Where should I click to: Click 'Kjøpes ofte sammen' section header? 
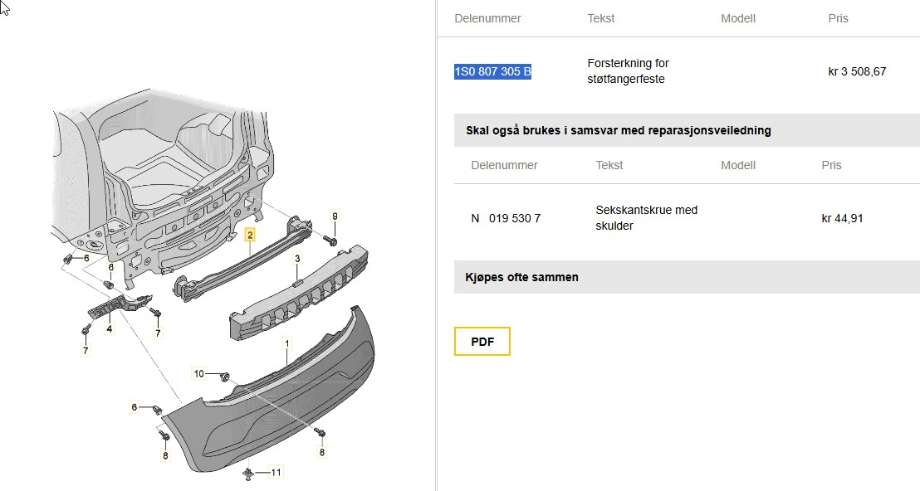coord(686,277)
